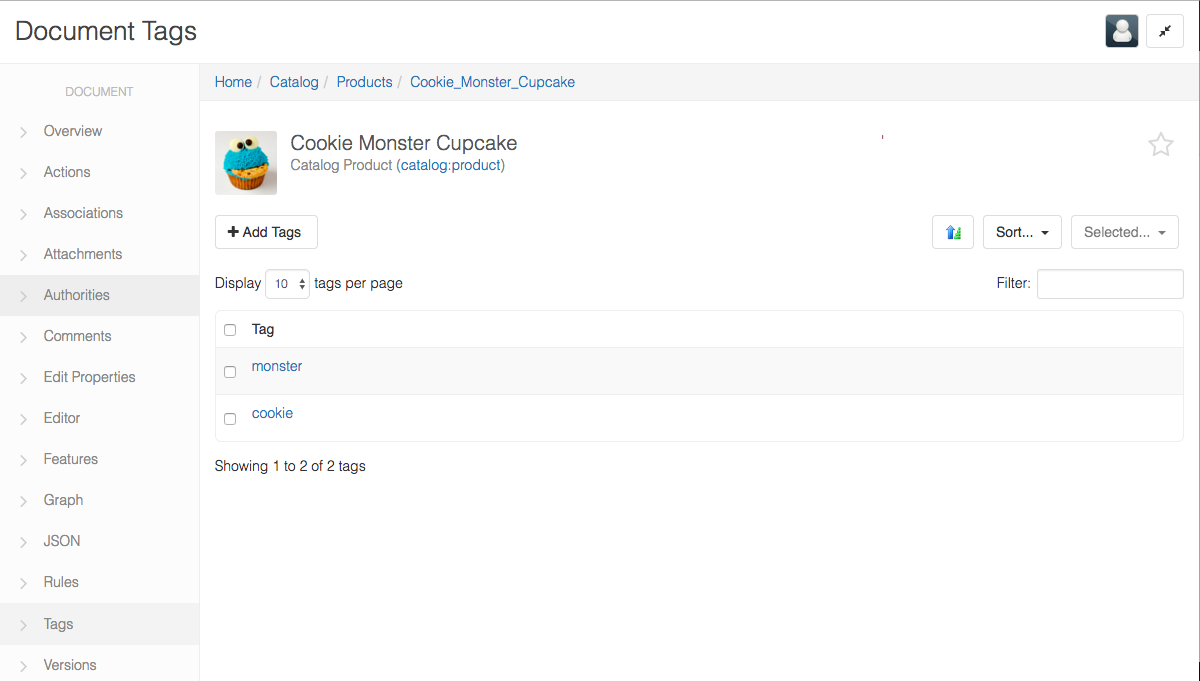Open Attachments in the document sidebar
Image resolution: width=1200 pixels, height=681 pixels.
[83, 254]
